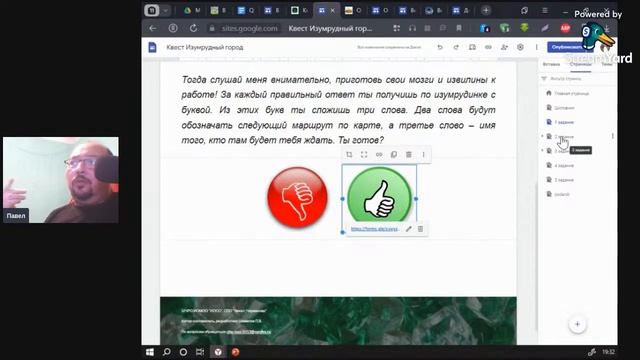Screen dimensions: 640x360
Task: Select the second page under Главная страница
Action: (x=564, y=108)
